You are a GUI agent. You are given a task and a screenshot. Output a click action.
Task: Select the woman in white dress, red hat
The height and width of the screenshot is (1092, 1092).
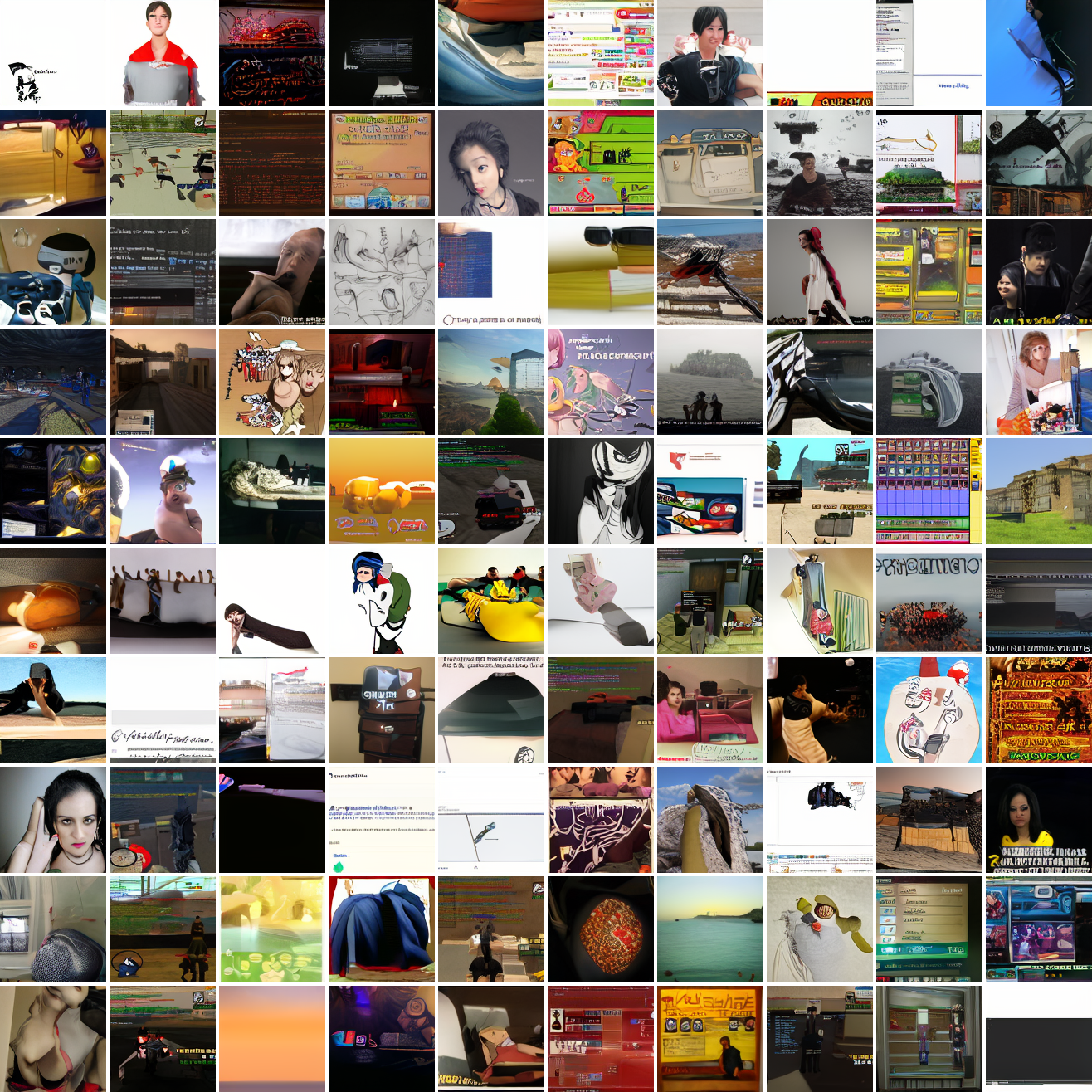coord(820,272)
